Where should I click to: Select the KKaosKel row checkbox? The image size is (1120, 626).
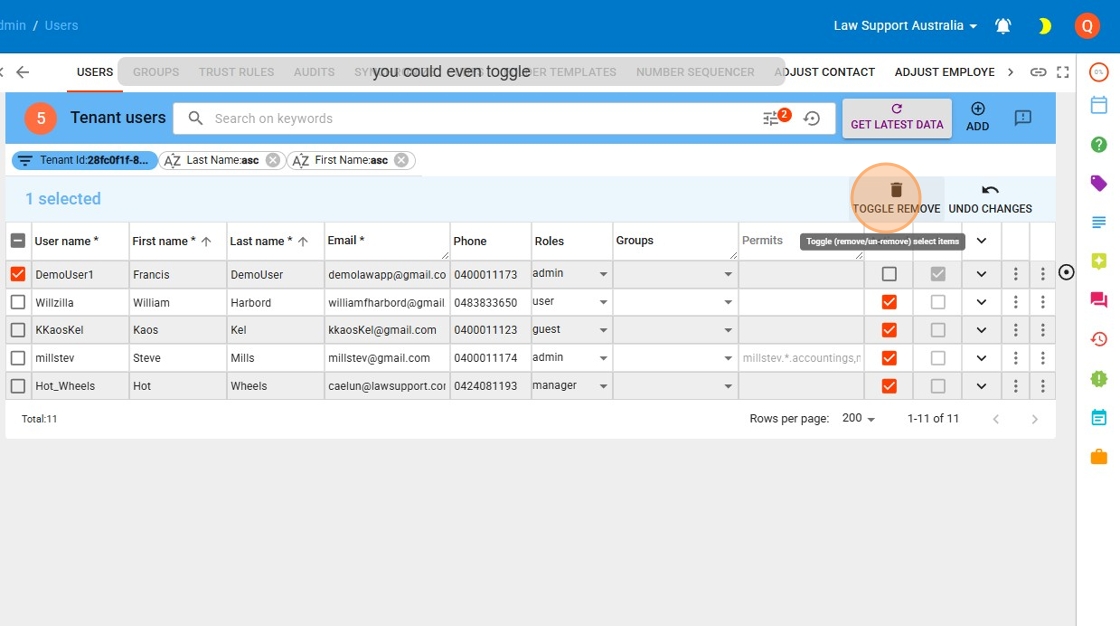coord(18,330)
